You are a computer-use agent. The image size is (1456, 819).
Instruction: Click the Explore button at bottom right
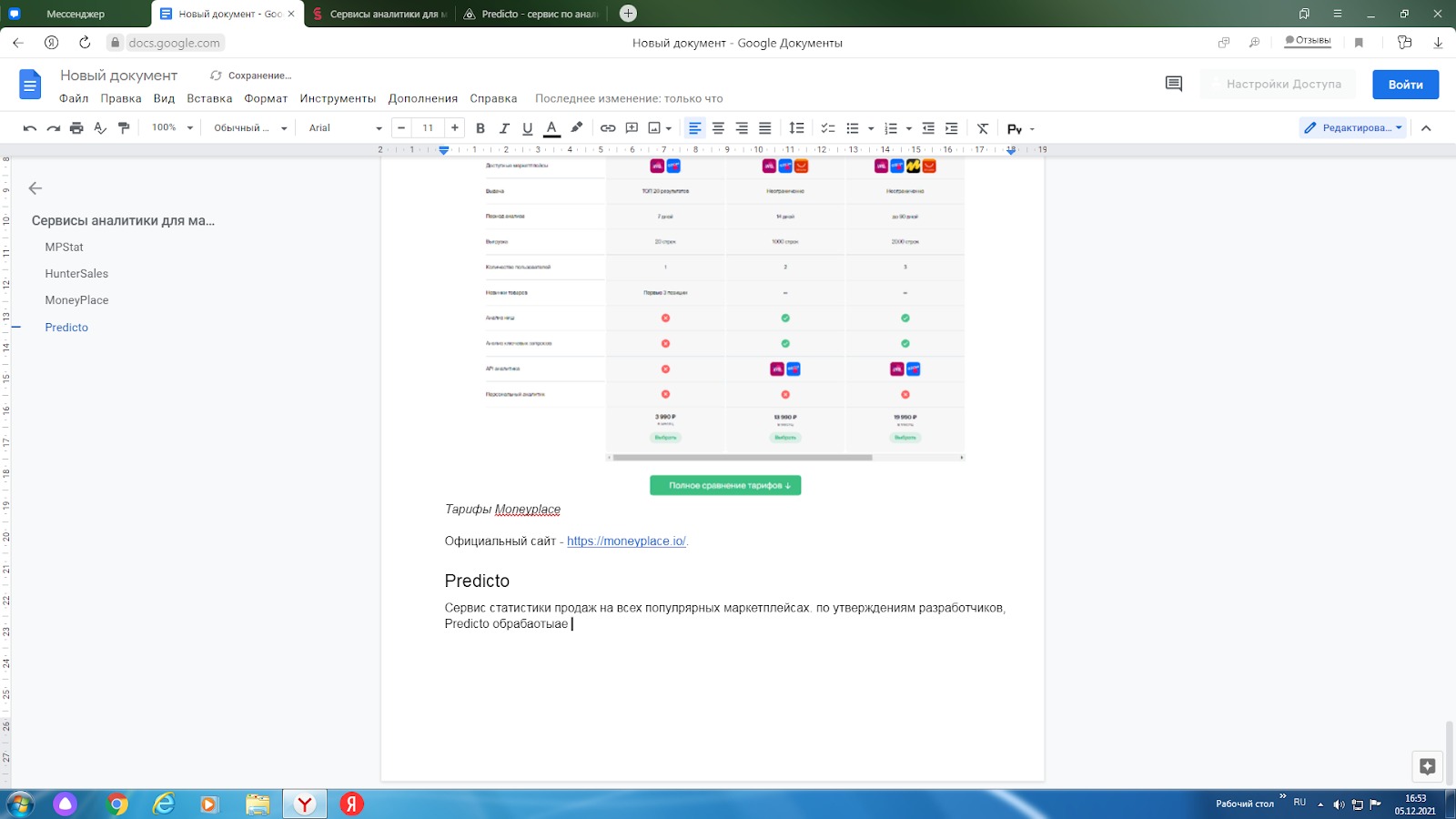click(1427, 766)
